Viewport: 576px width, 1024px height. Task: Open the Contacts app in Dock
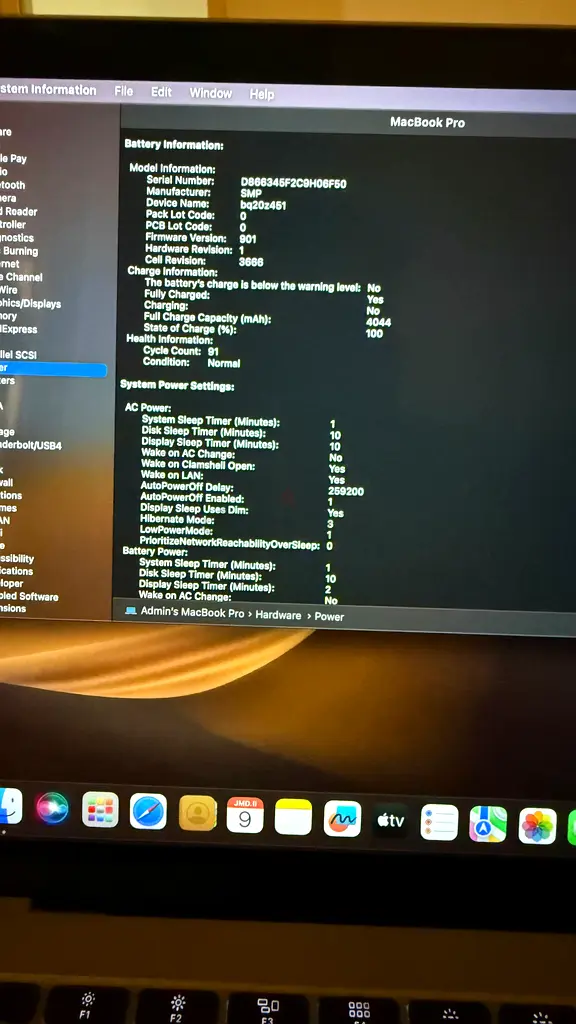(197, 813)
